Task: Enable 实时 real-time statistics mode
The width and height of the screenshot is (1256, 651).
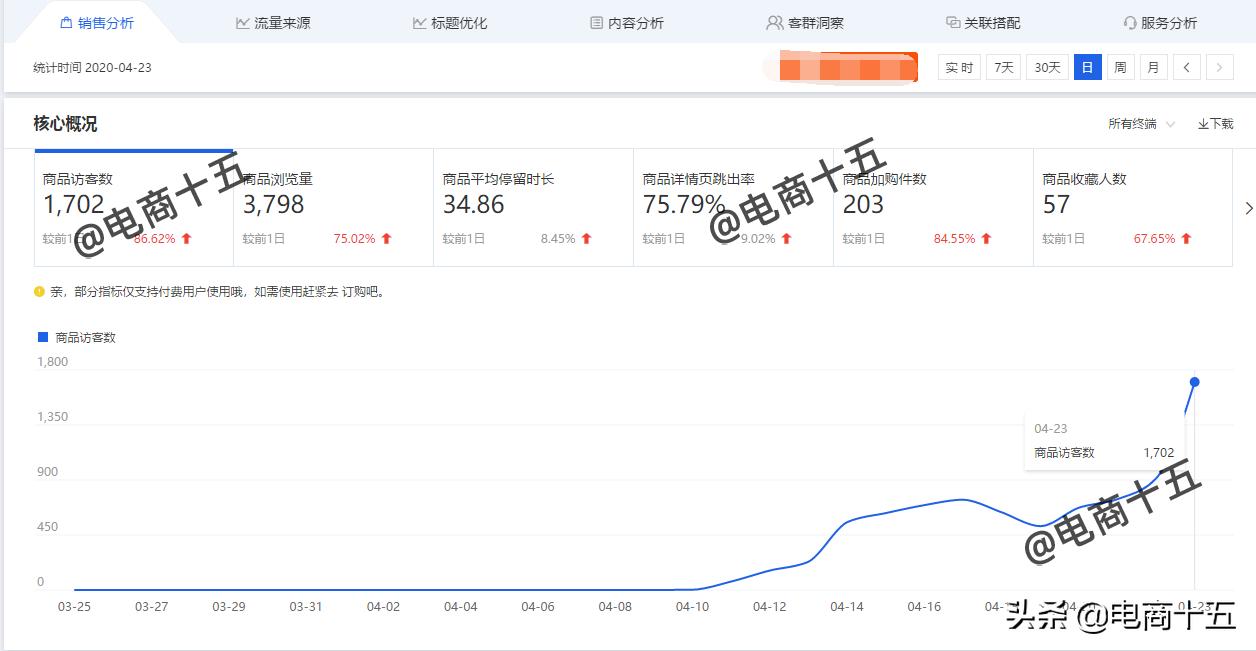Action: (x=959, y=67)
